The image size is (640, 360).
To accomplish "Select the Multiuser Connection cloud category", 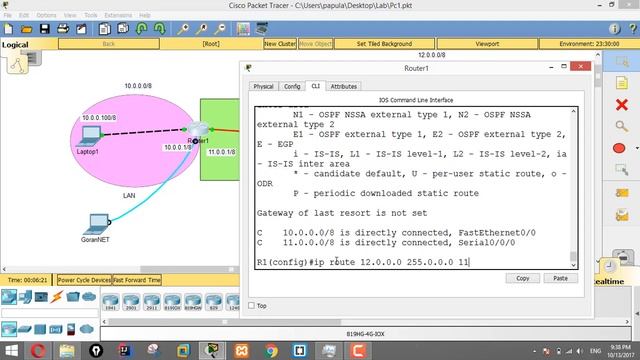I will [x=89, y=297].
